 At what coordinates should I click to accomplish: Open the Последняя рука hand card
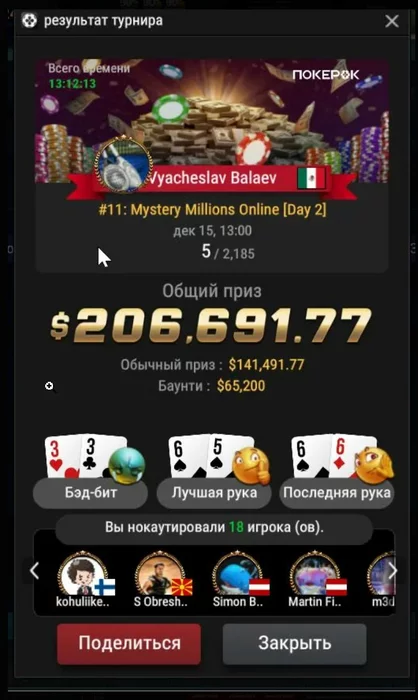pyautogui.click(x=337, y=472)
